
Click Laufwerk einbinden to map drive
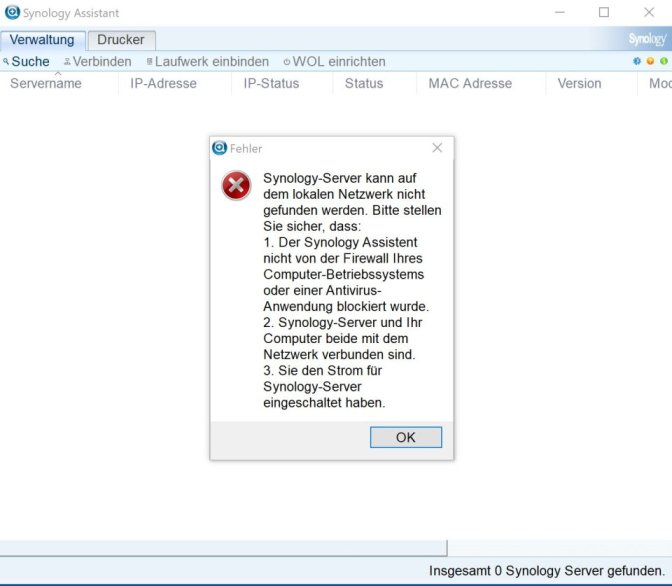[208, 61]
